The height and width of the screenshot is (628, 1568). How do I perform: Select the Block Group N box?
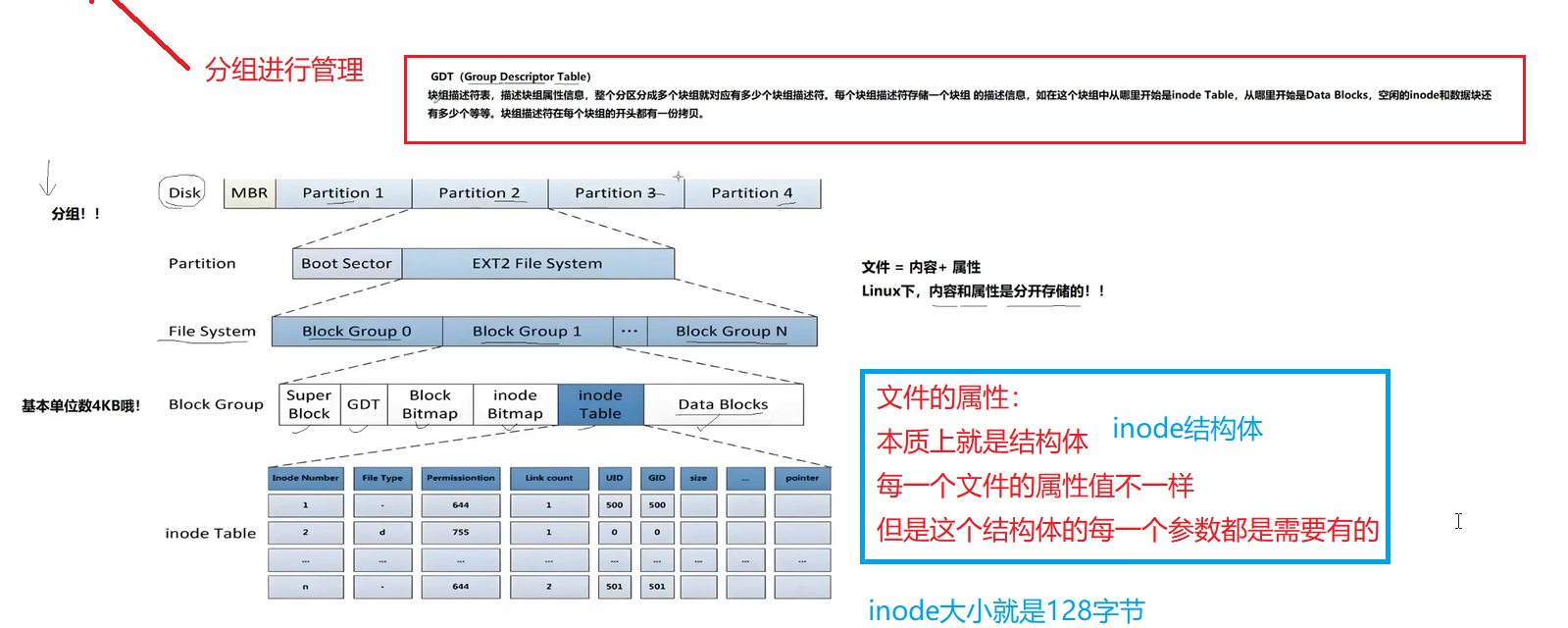(732, 332)
